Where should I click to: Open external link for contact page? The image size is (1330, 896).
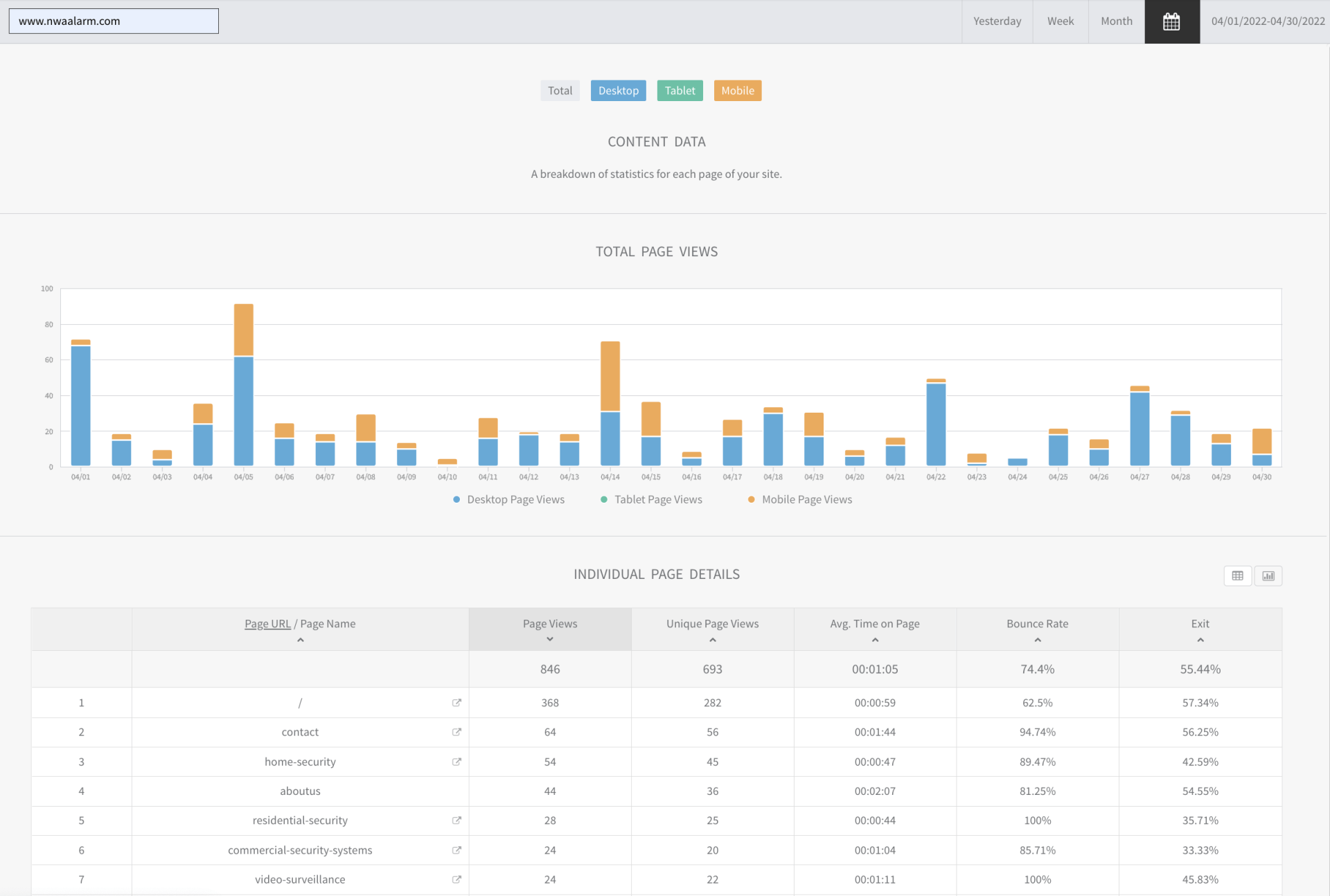tap(456, 732)
